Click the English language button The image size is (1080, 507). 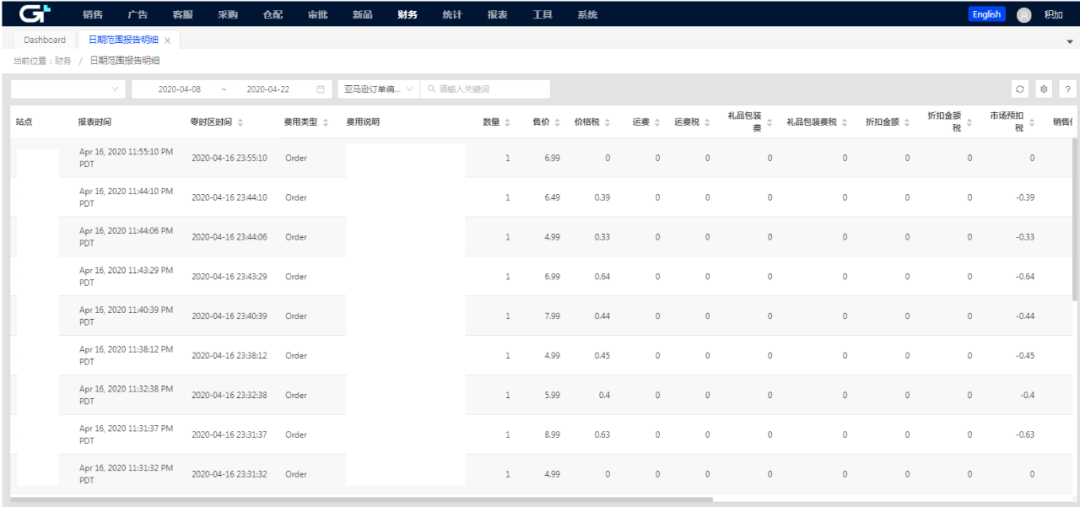[986, 15]
